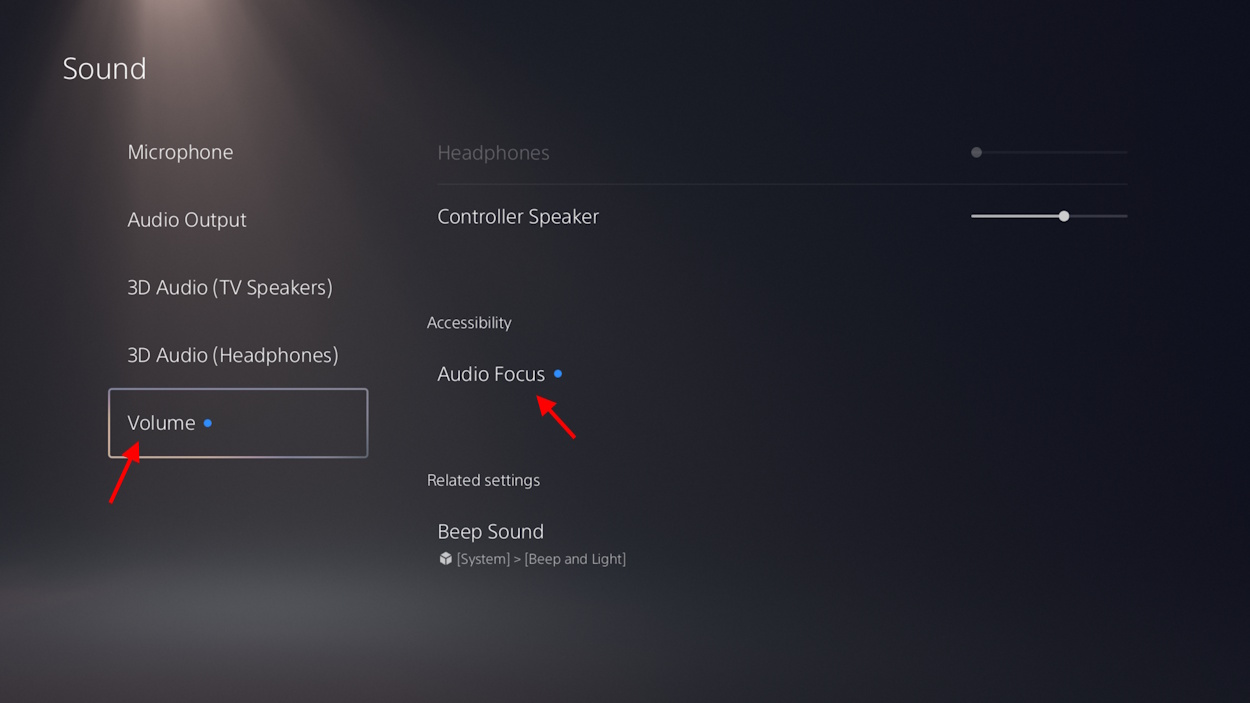Click the Related settings section label
This screenshot has width=1250, height=703.
pyautogui.click(x=483, y=480)
